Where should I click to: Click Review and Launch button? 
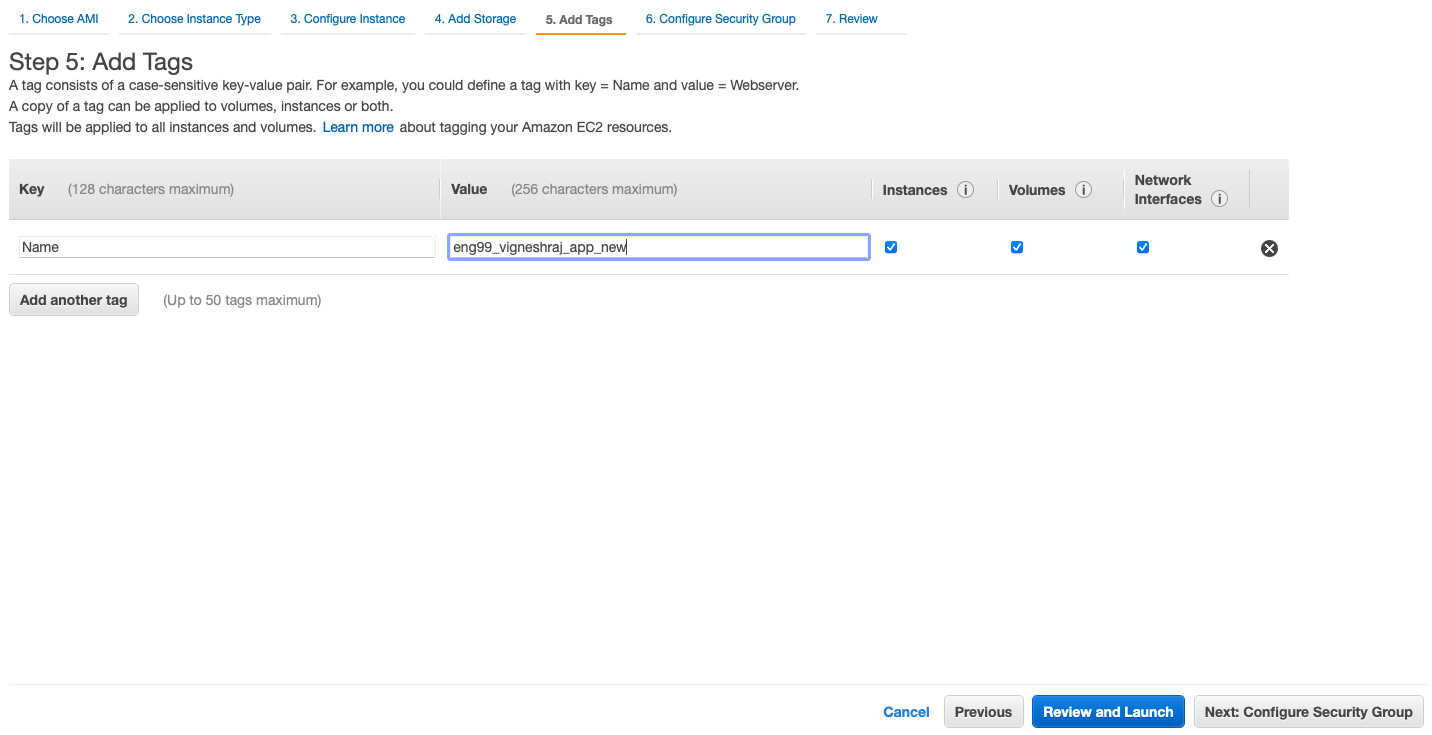tap(1108, 712)
